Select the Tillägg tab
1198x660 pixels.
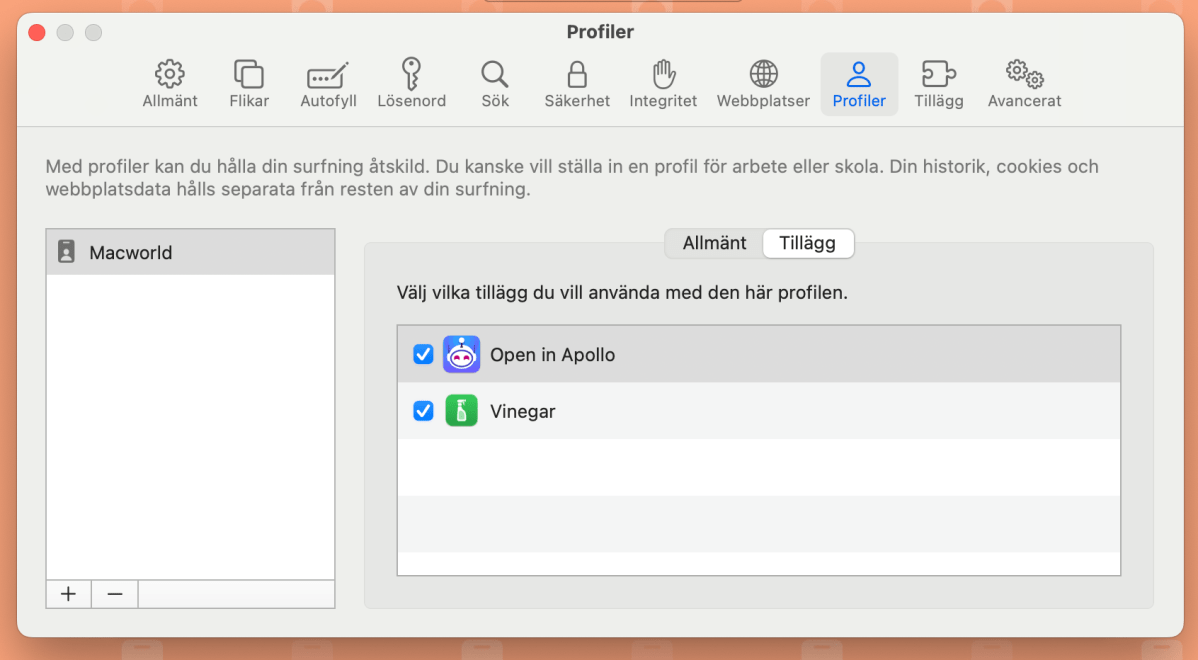click(x=808, y=243)
